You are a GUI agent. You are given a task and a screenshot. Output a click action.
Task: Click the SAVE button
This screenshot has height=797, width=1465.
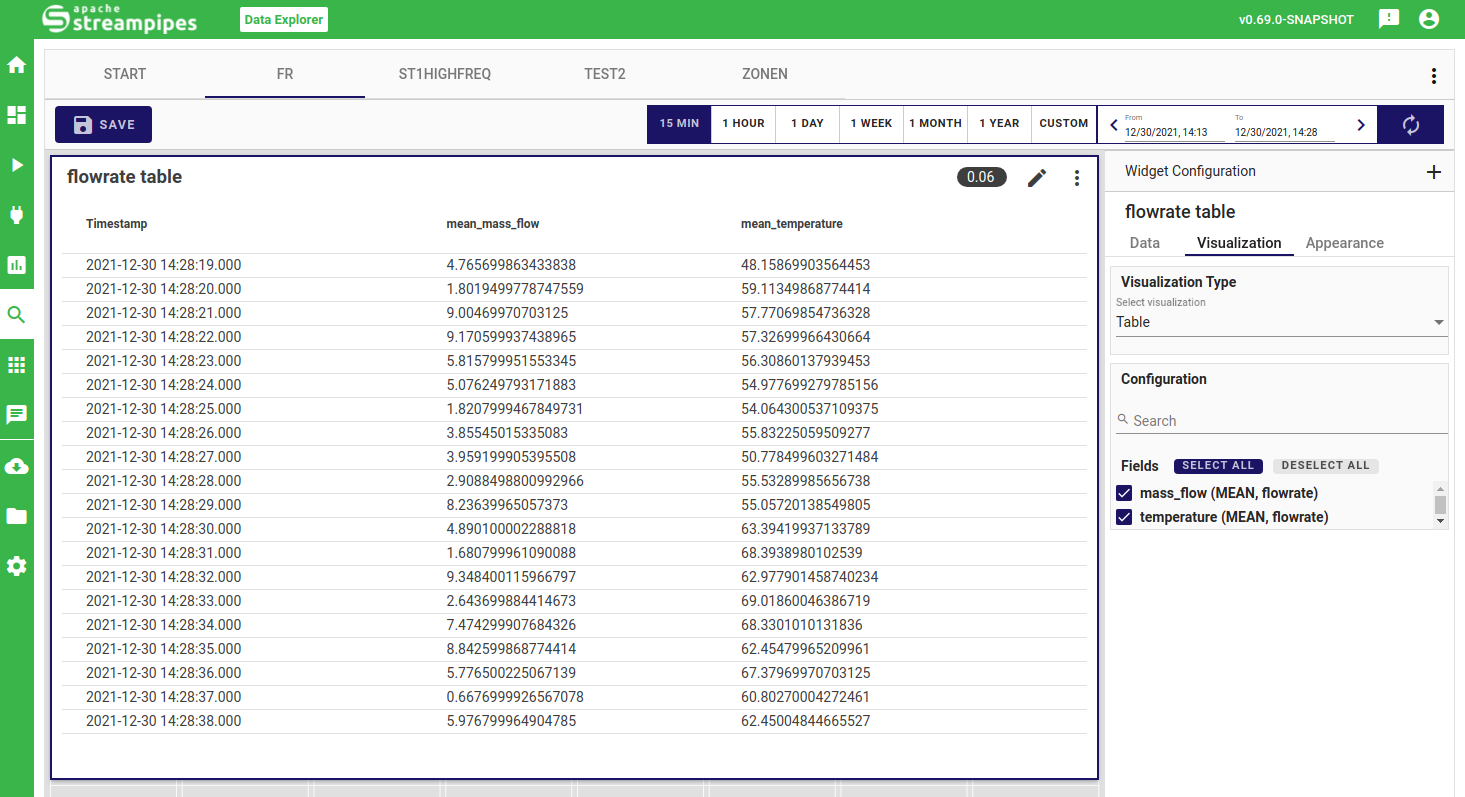[104, 125]
